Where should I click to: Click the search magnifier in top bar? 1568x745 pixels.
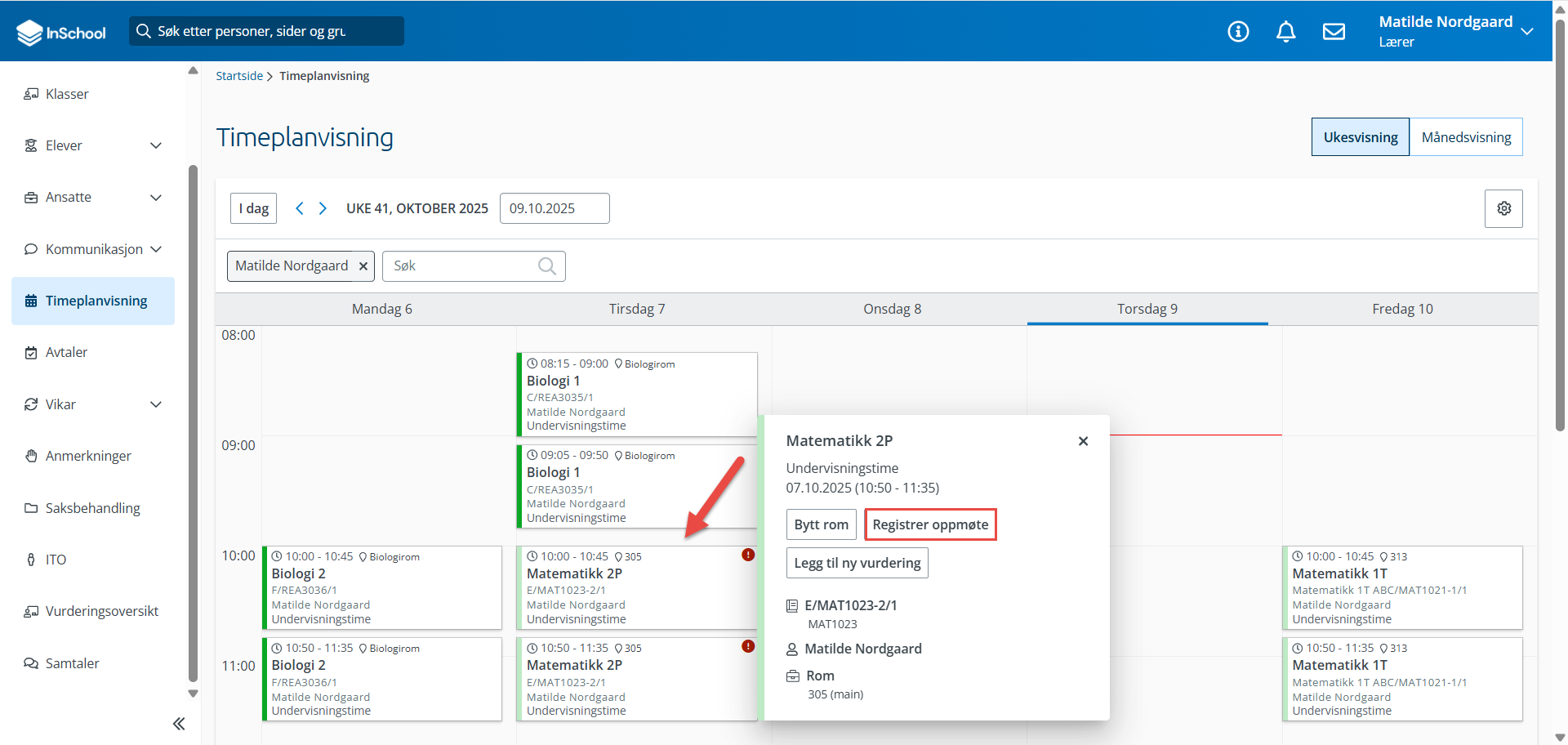[x=144, y=31]
